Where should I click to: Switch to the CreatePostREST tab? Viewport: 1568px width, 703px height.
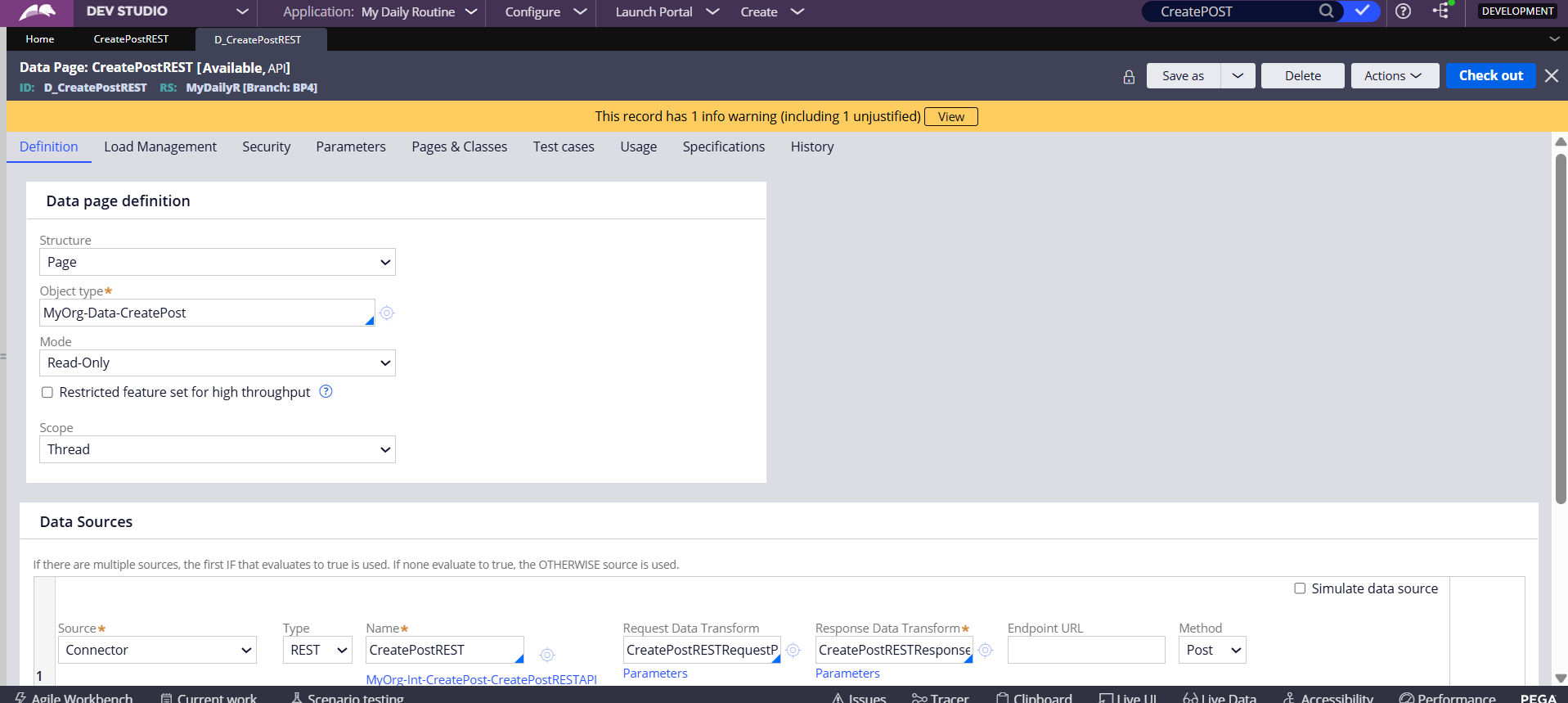pos(131,38)
